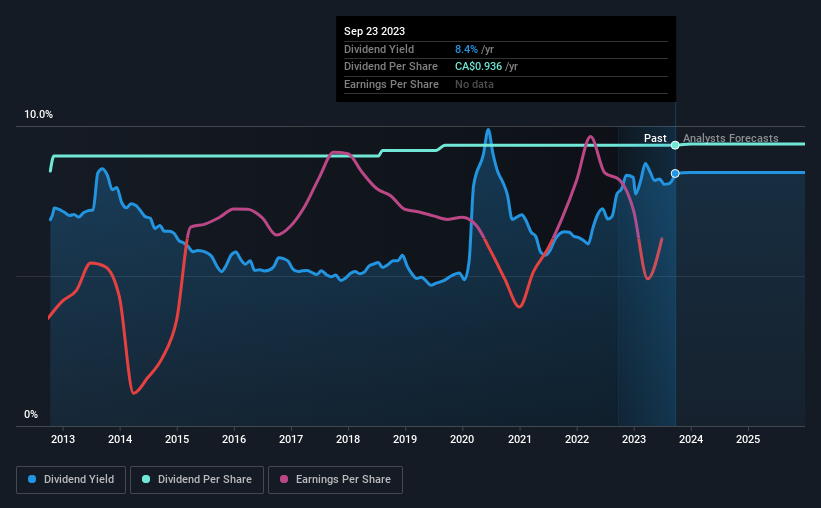Click the CA$0.936 dividend per share value
The image size is (821, 508).
pos(479,67)
